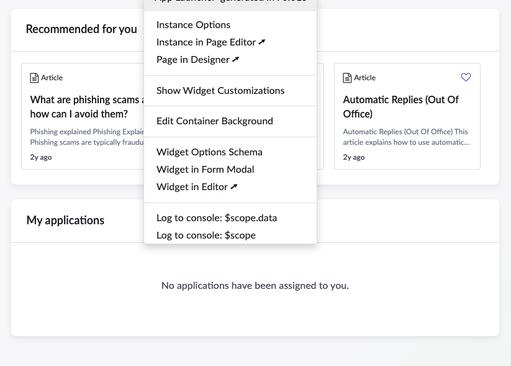Click the phishing article document icon
Image resolution: width=511 pixels, height=366 pixels.
(34, 78)
